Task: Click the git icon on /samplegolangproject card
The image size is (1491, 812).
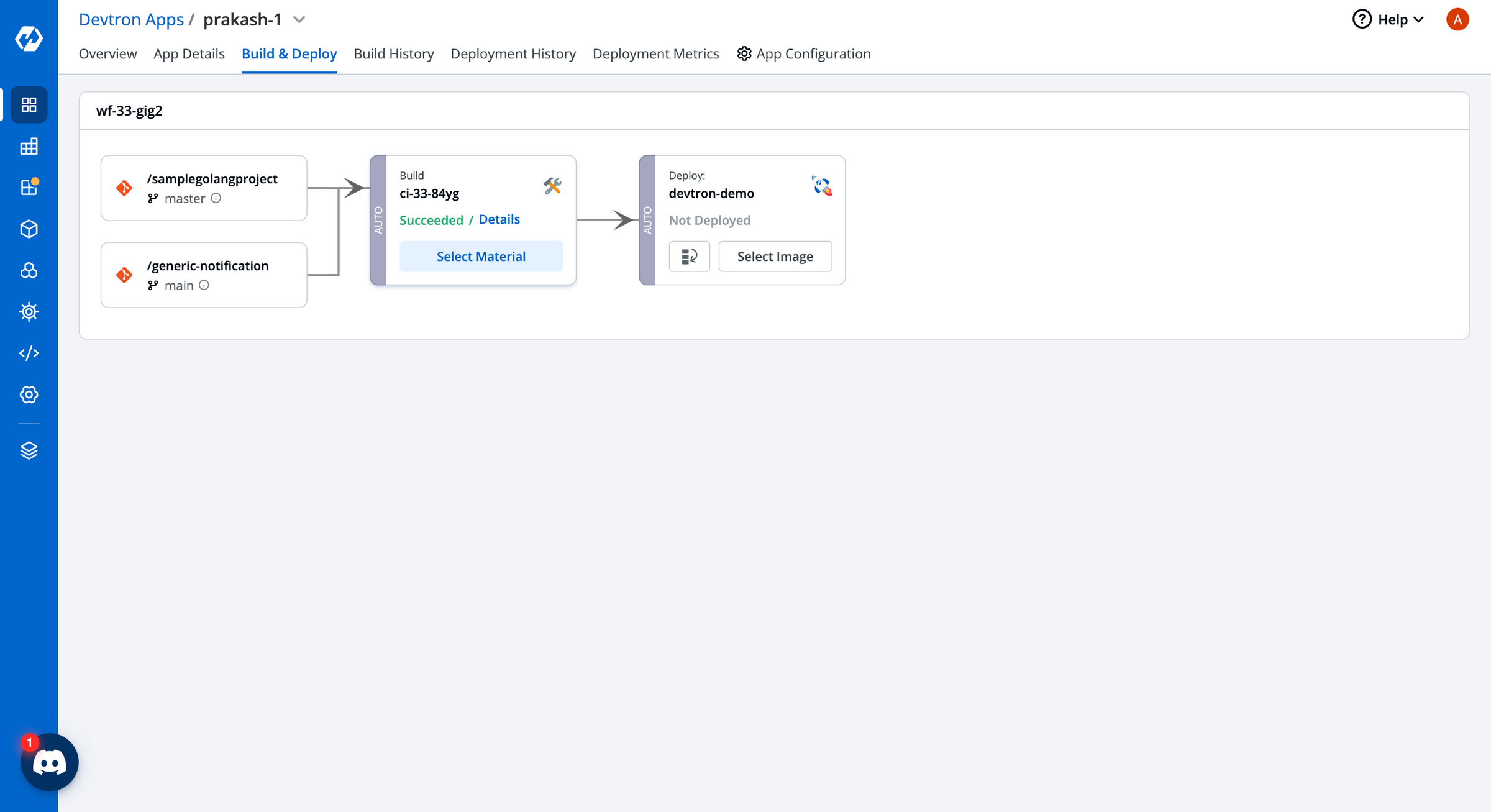Action: [124, 188]
